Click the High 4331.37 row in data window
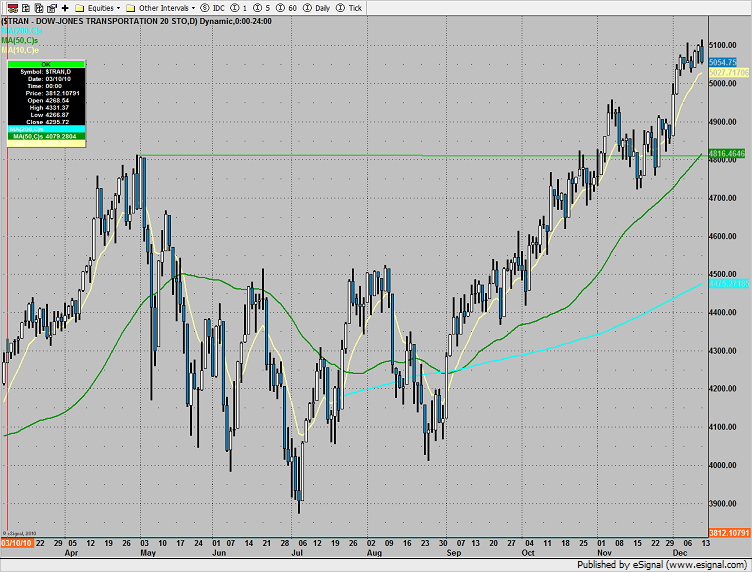This screenshot has width=752, height=572. (x=46, y=108)
